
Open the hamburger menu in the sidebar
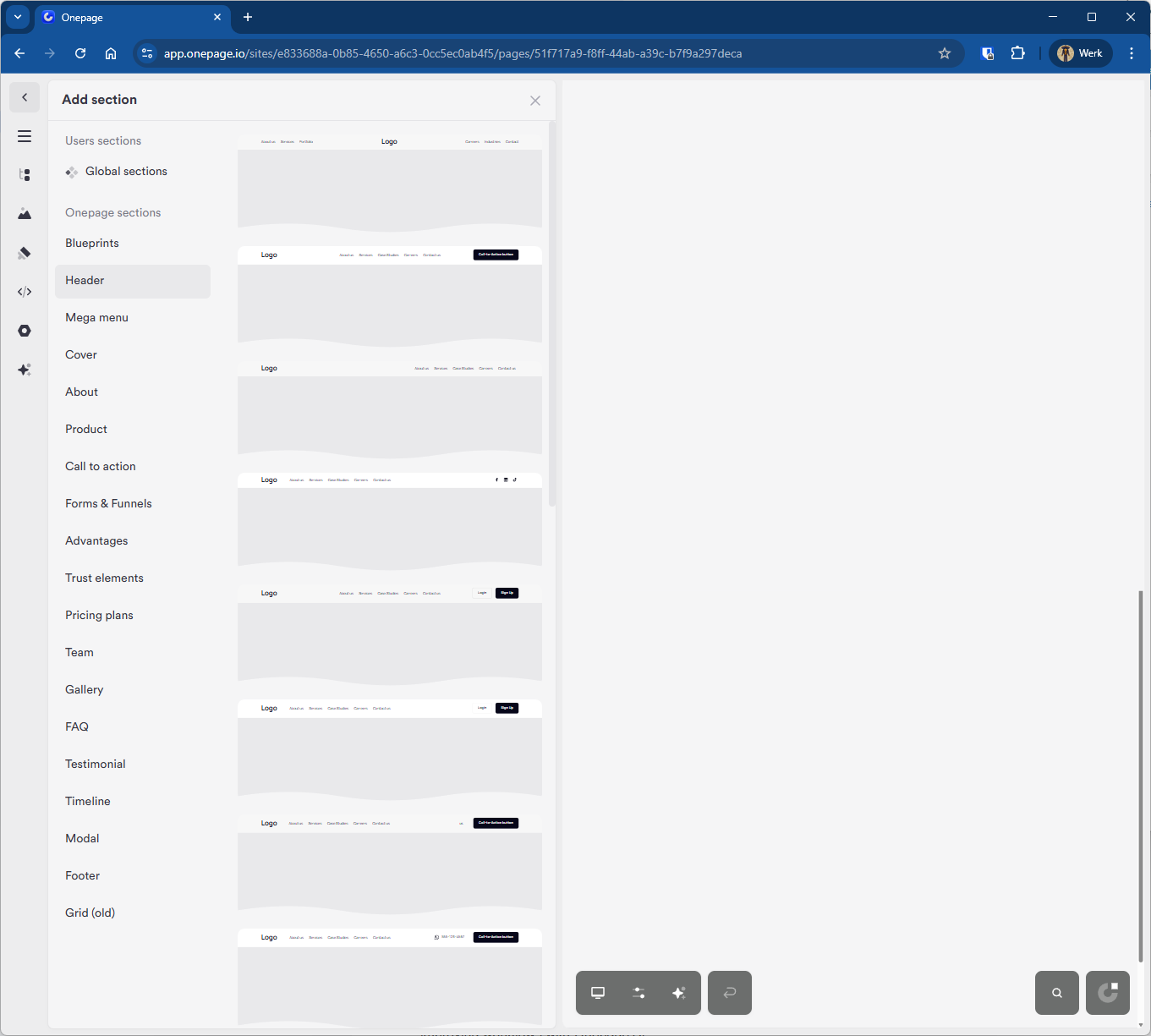(25, 136)
